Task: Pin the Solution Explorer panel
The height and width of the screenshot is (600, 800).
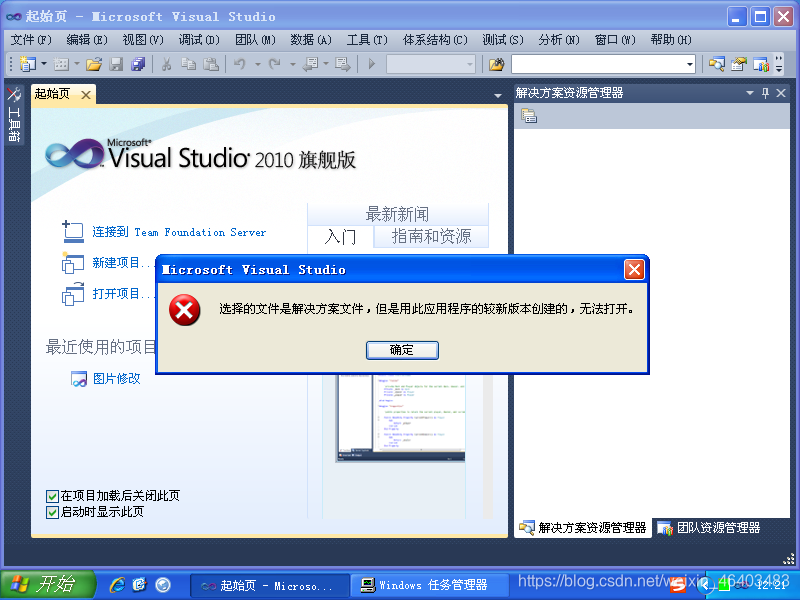Action: (x=765, y=93)
